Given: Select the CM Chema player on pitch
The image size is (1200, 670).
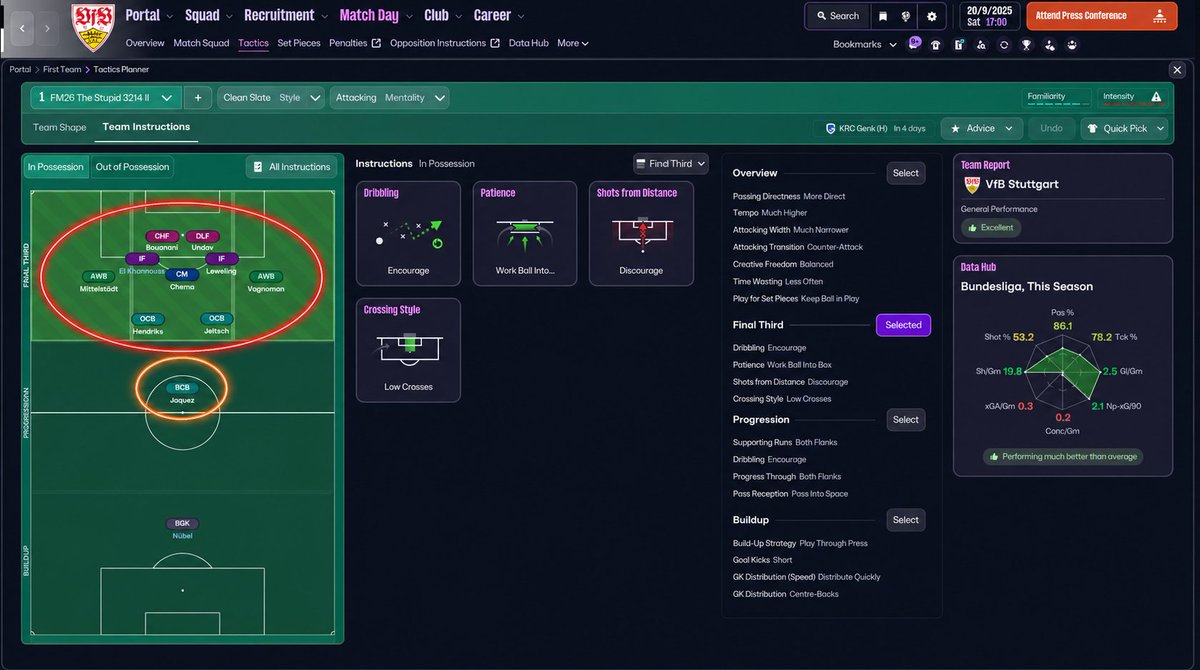Looking at the screenshot, I should coord(182,279).
